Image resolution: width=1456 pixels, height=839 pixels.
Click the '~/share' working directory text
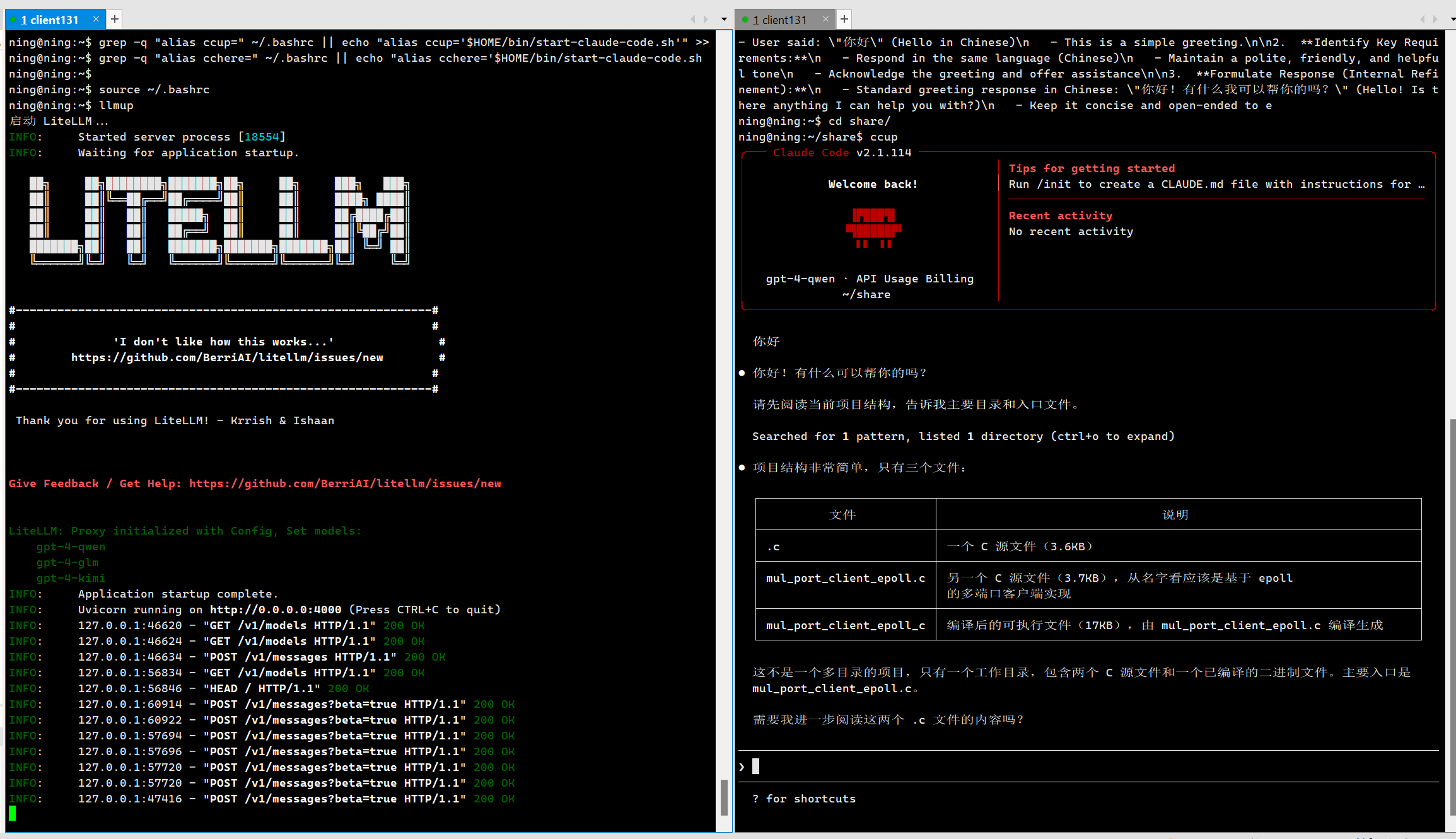866,294
